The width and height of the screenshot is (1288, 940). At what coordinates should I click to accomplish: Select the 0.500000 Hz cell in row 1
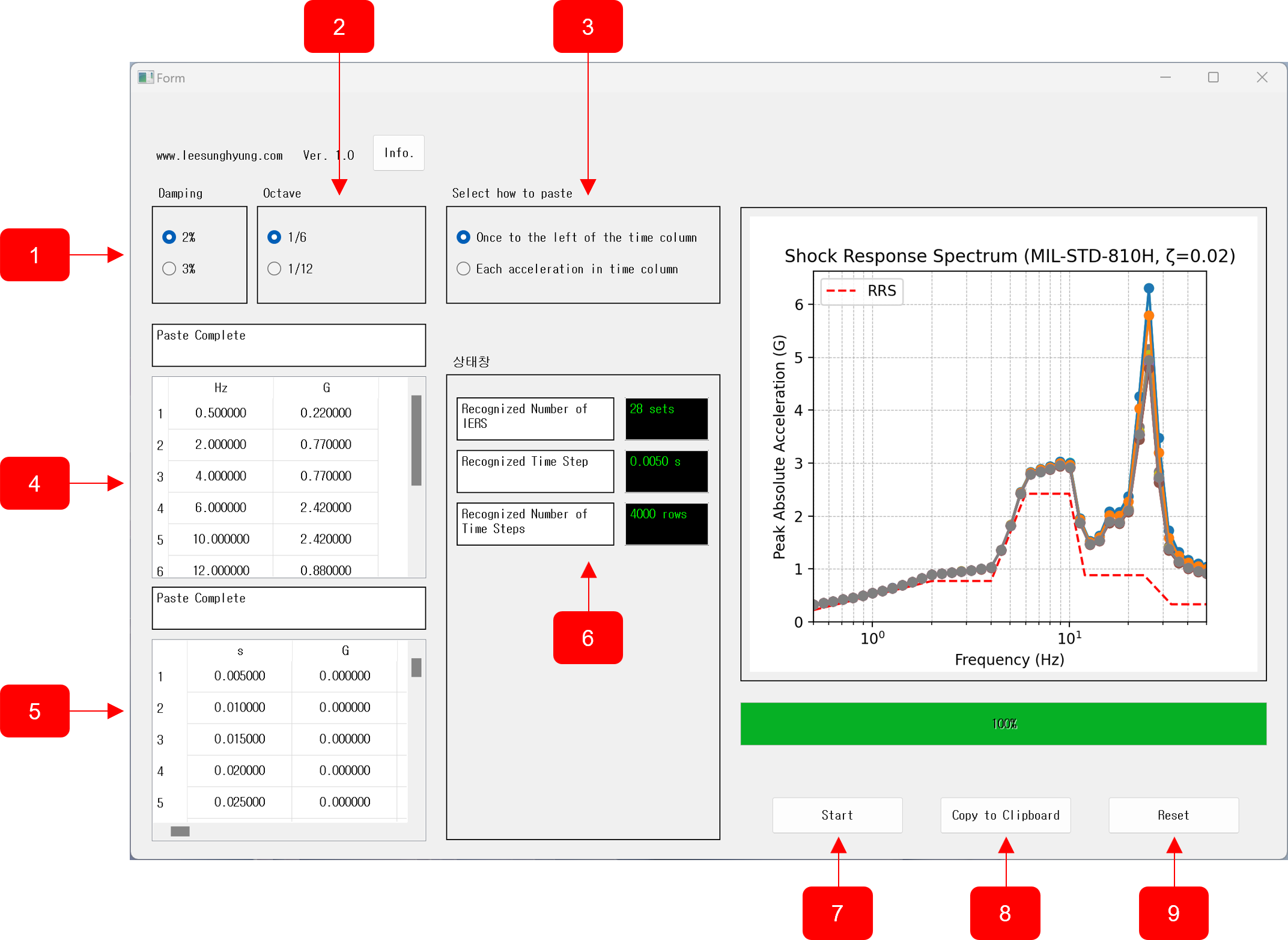point(220,413)
